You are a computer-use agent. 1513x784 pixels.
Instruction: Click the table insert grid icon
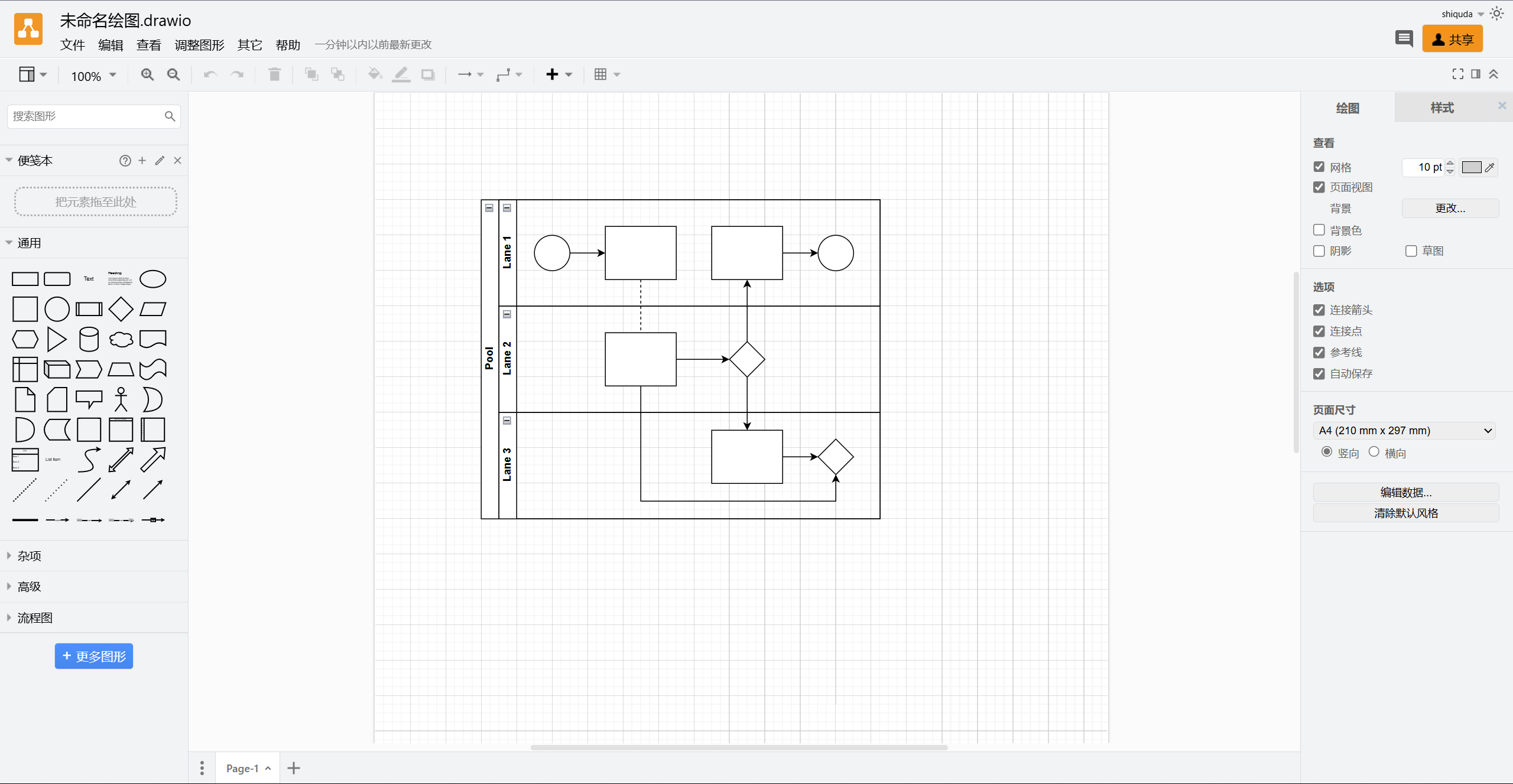point(600,74)
